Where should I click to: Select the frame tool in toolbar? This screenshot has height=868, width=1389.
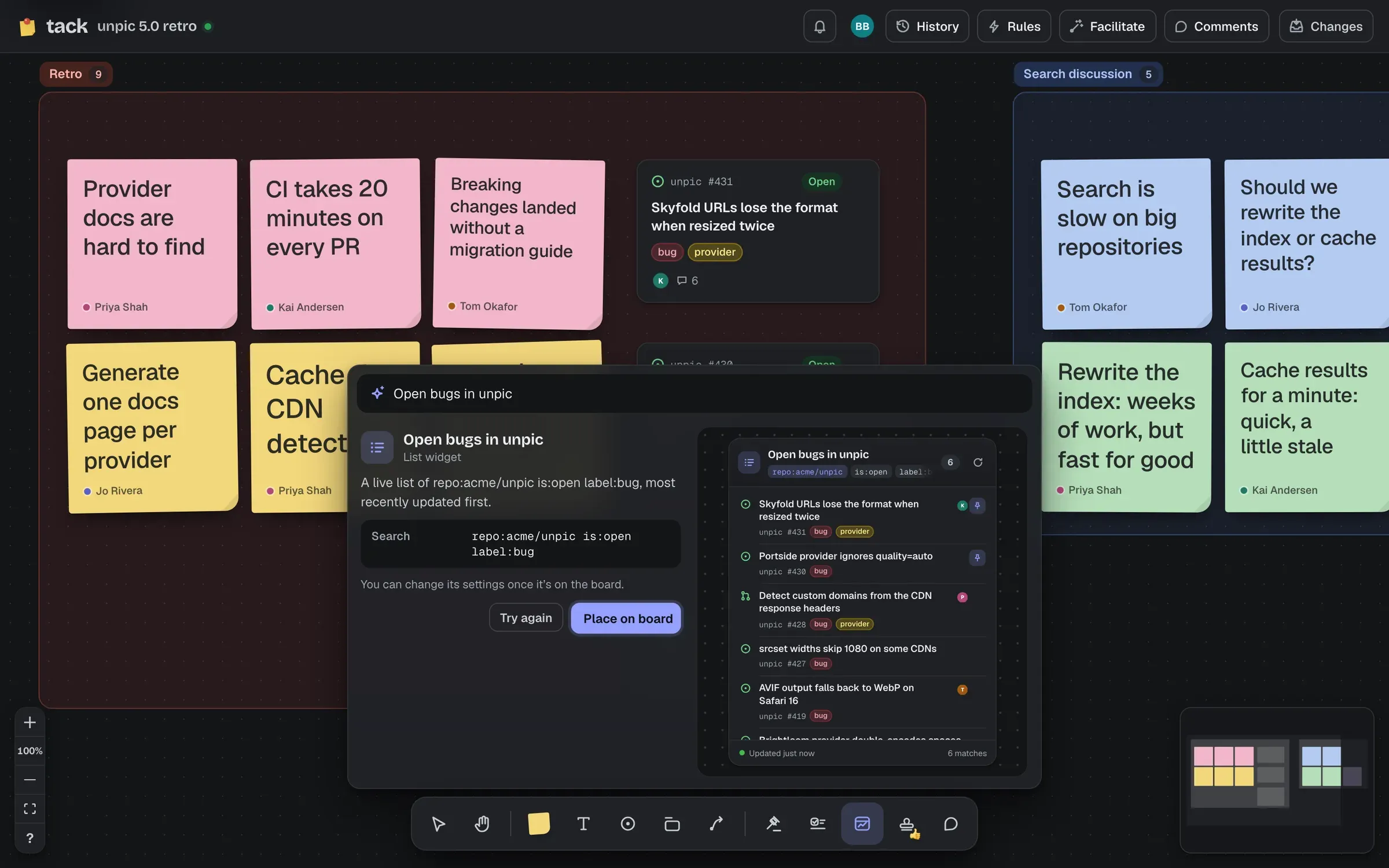[672, 823]
